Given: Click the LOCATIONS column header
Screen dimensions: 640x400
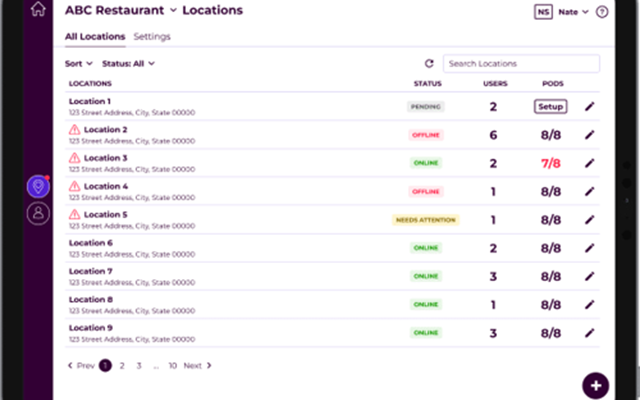Looking at the screenshot, I should (x=90, y=84).
